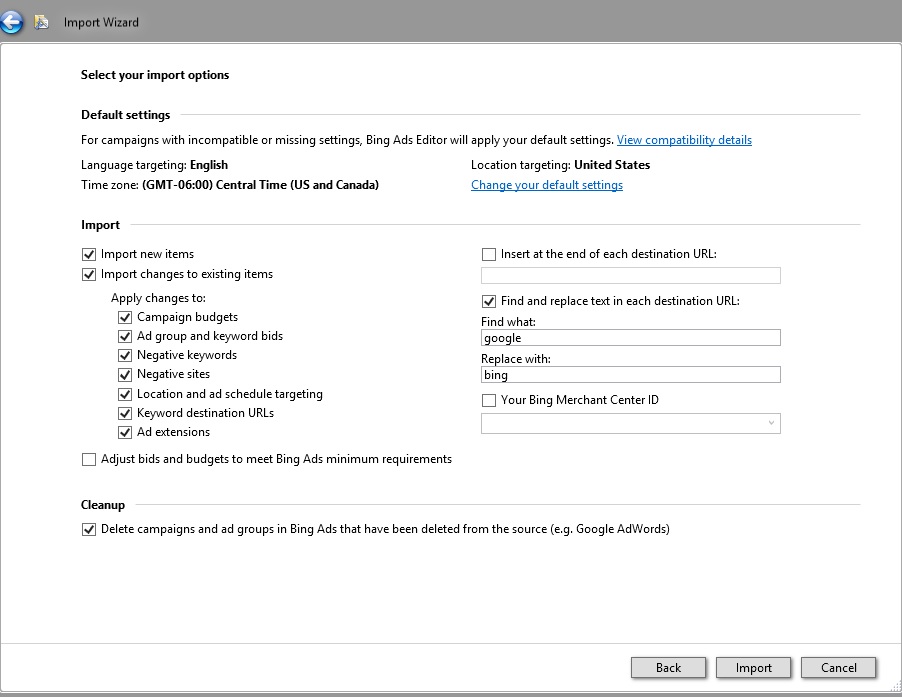Uncheck Import new items checkbox

coord(89,255)
